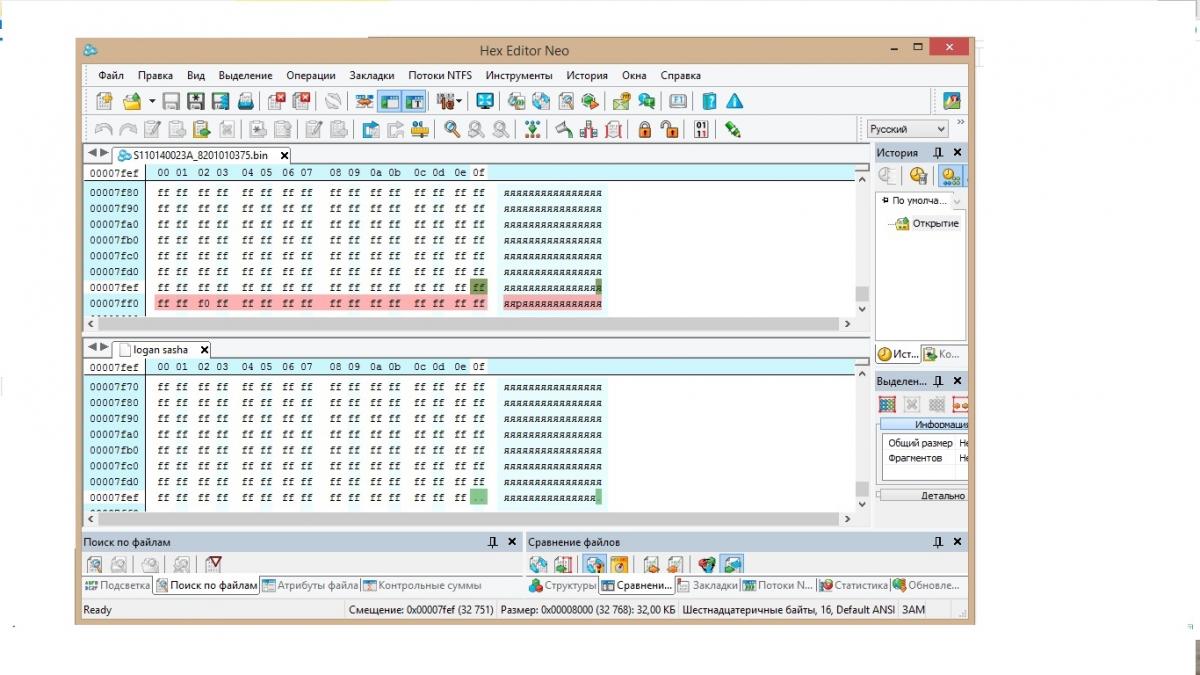Open the Русский language dropdown
This screenshot has width=1200, height=675.
tap(940, 129)
